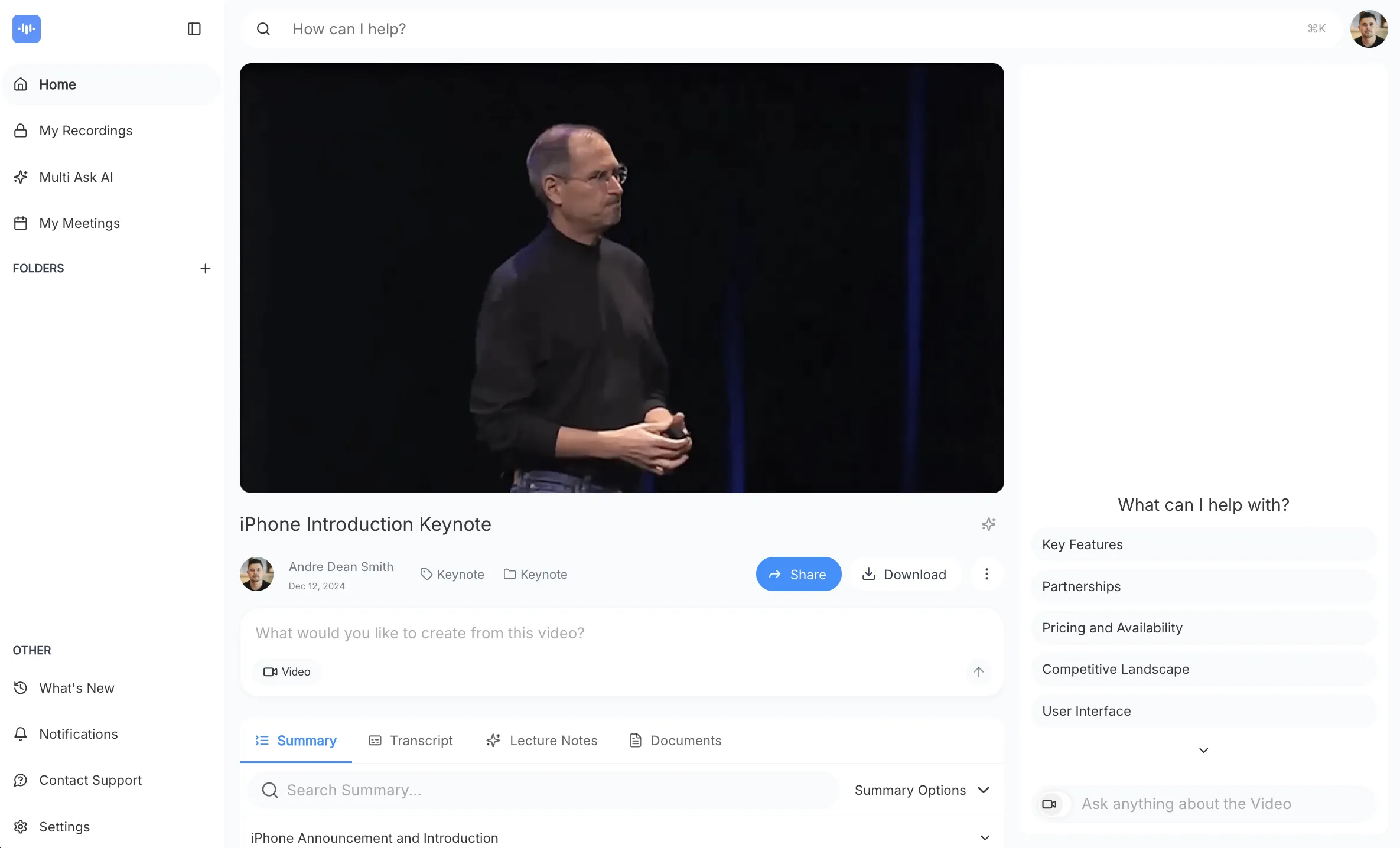Open Notifications from the sidebar
Screen dimensions: 1400x848
coord(78,734)
